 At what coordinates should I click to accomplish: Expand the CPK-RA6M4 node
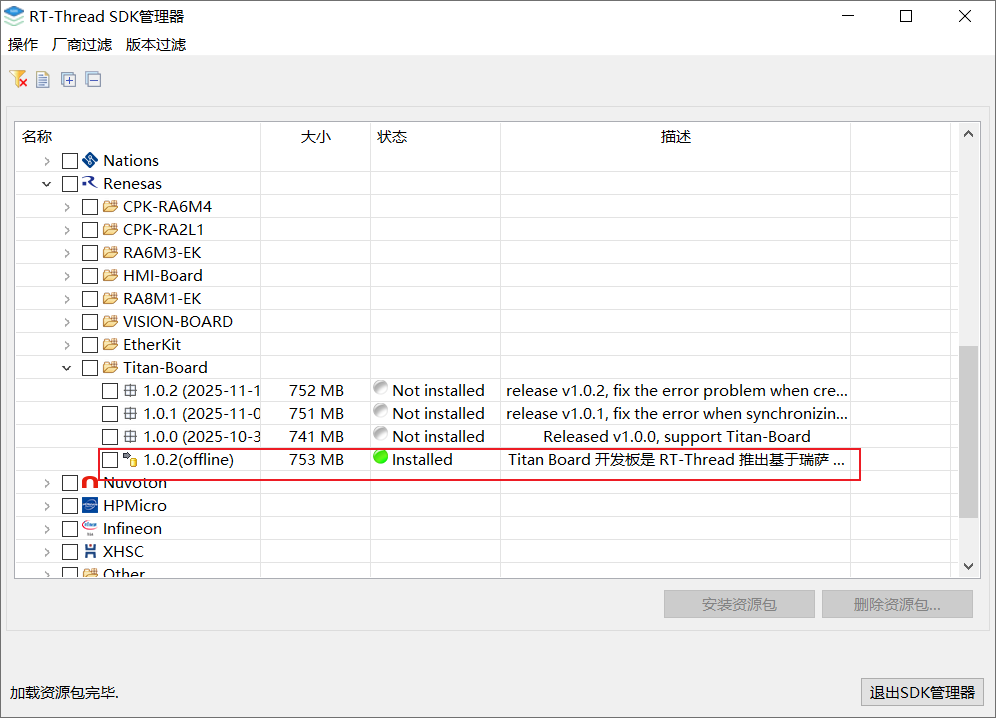click(x=67, y=207)
